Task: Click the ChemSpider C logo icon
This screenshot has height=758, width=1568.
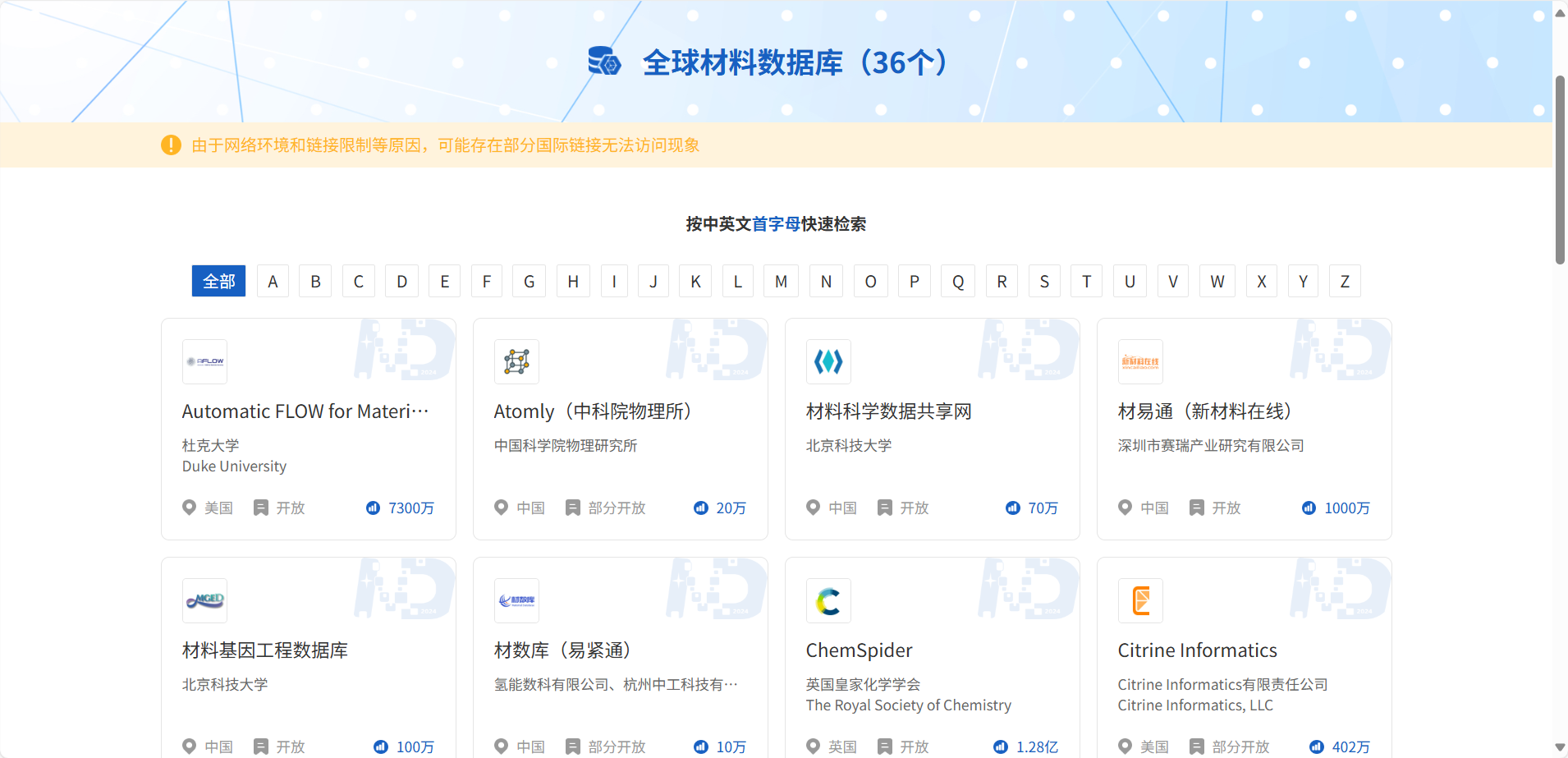Action: click(828, 600)
